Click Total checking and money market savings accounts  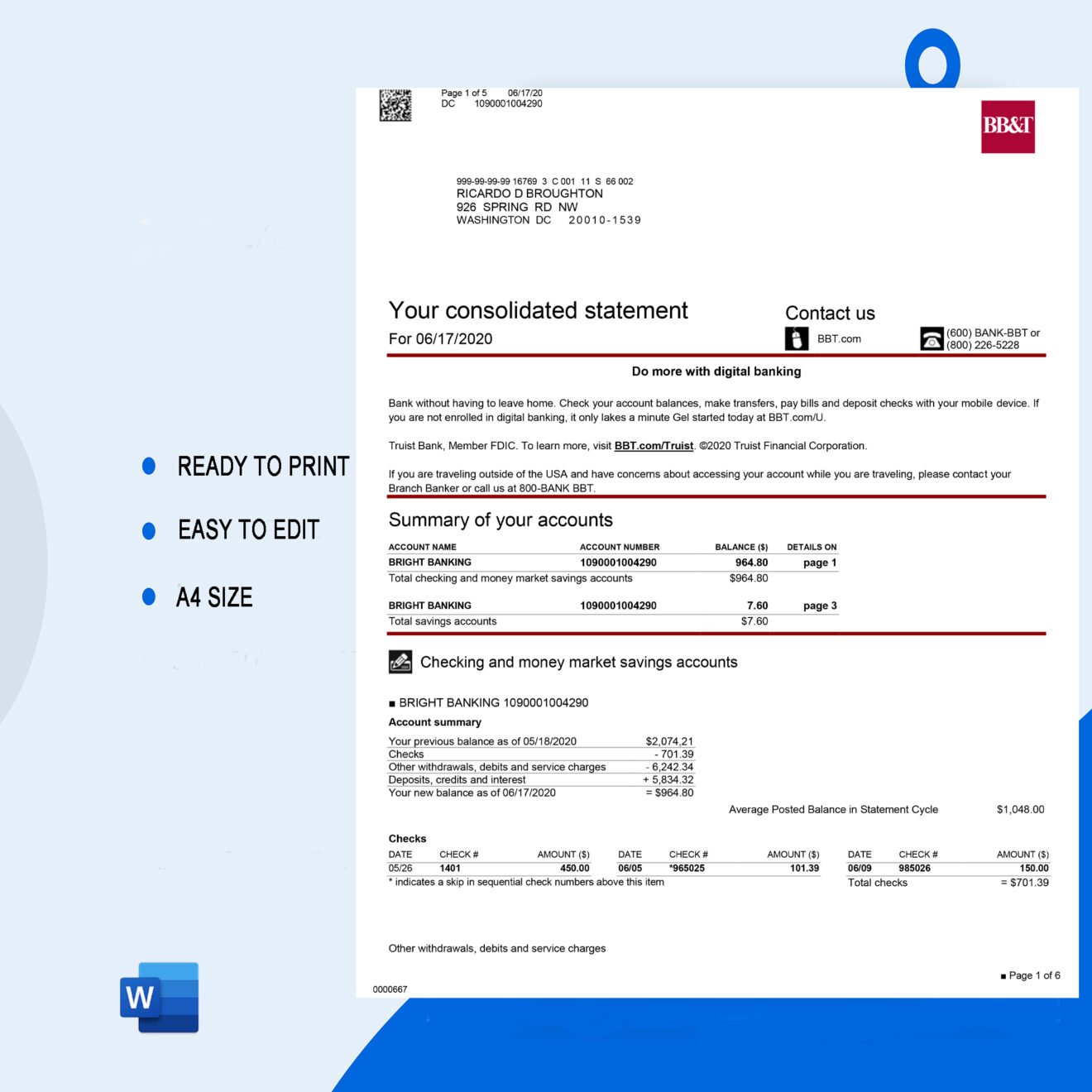510,578
